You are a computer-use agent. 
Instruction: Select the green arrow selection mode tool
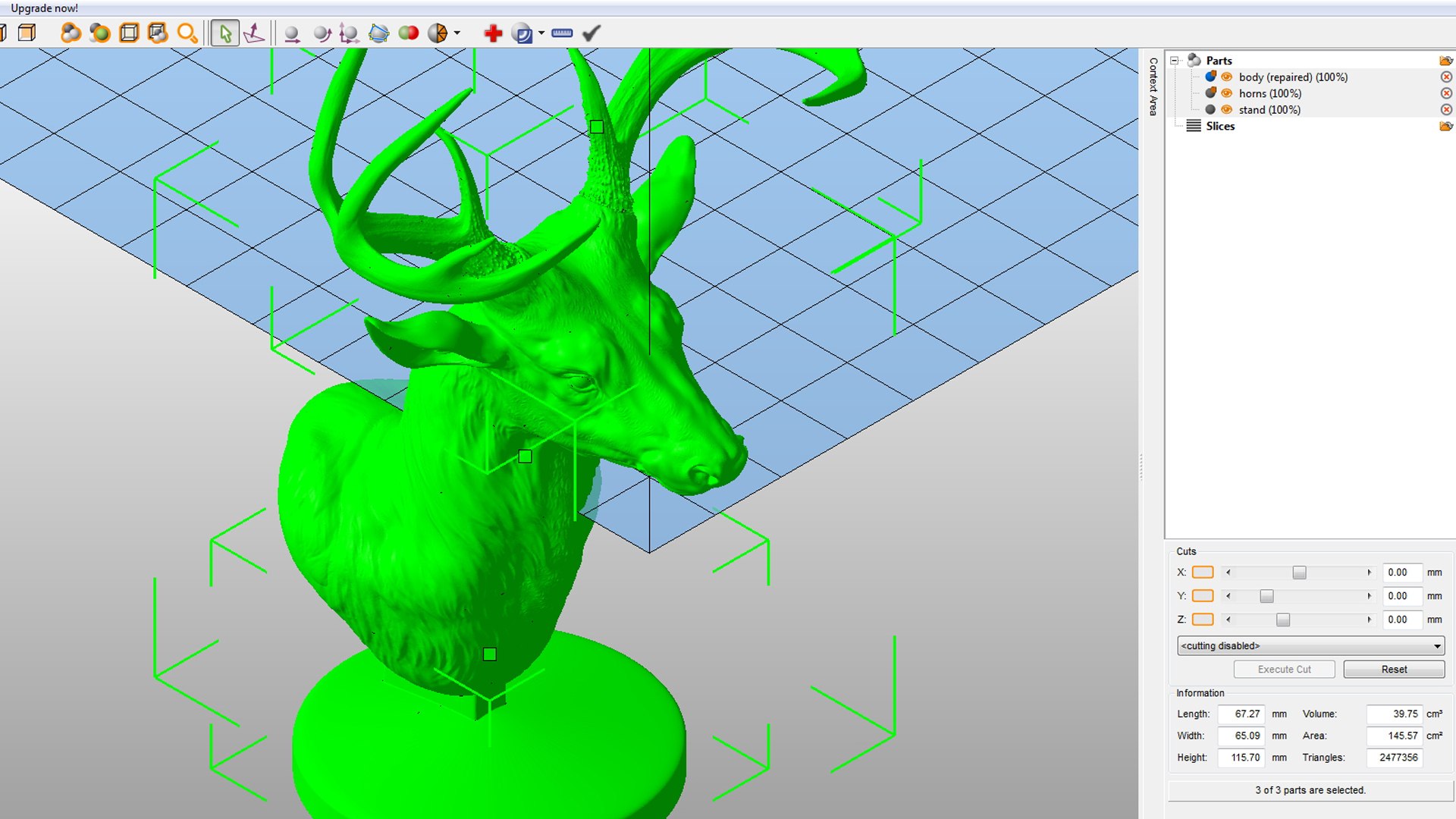pyautogui.click(x=225, y=33)
